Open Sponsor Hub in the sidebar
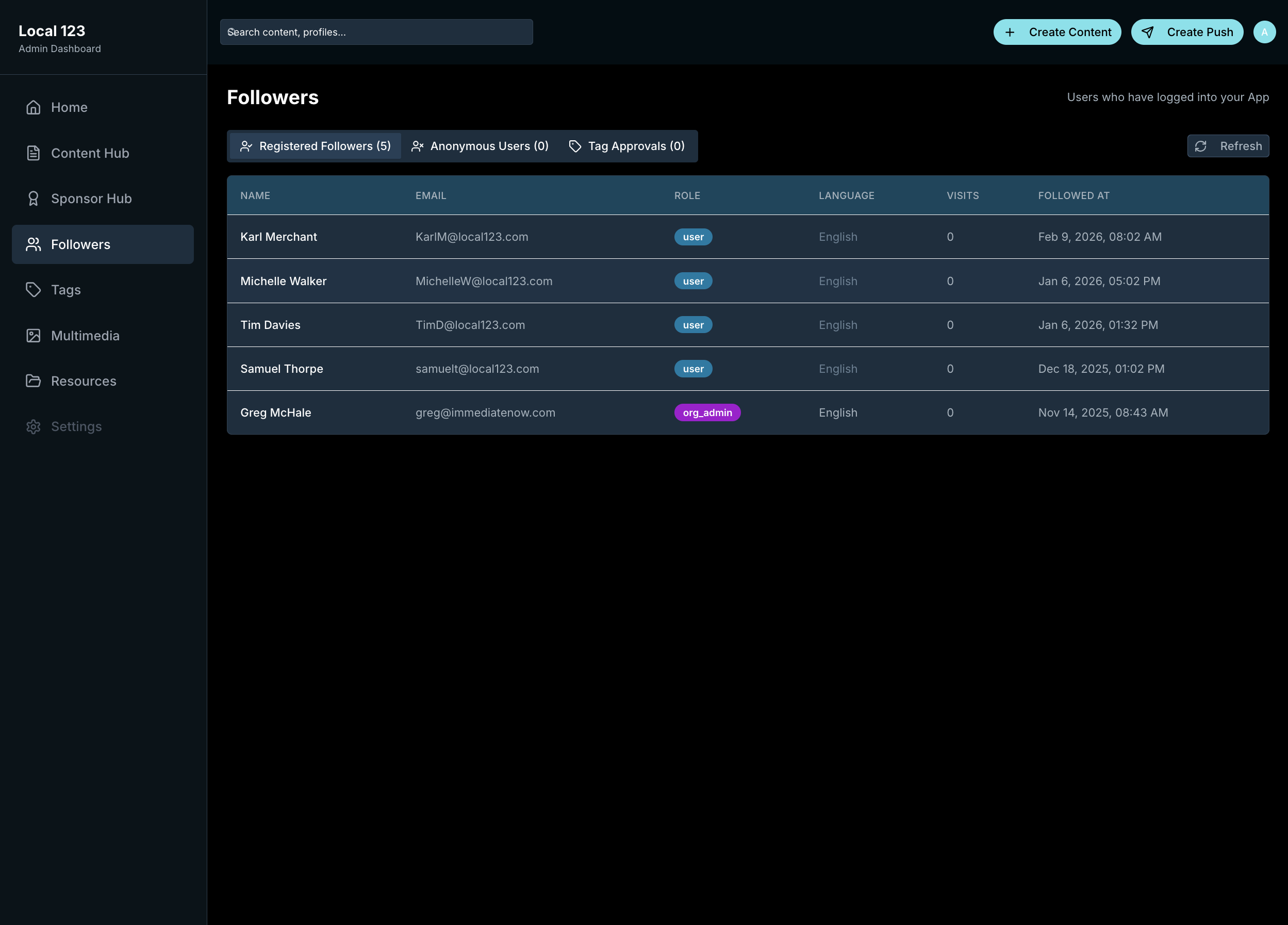This screenshot has width=1288, height=925. (103, 198)
